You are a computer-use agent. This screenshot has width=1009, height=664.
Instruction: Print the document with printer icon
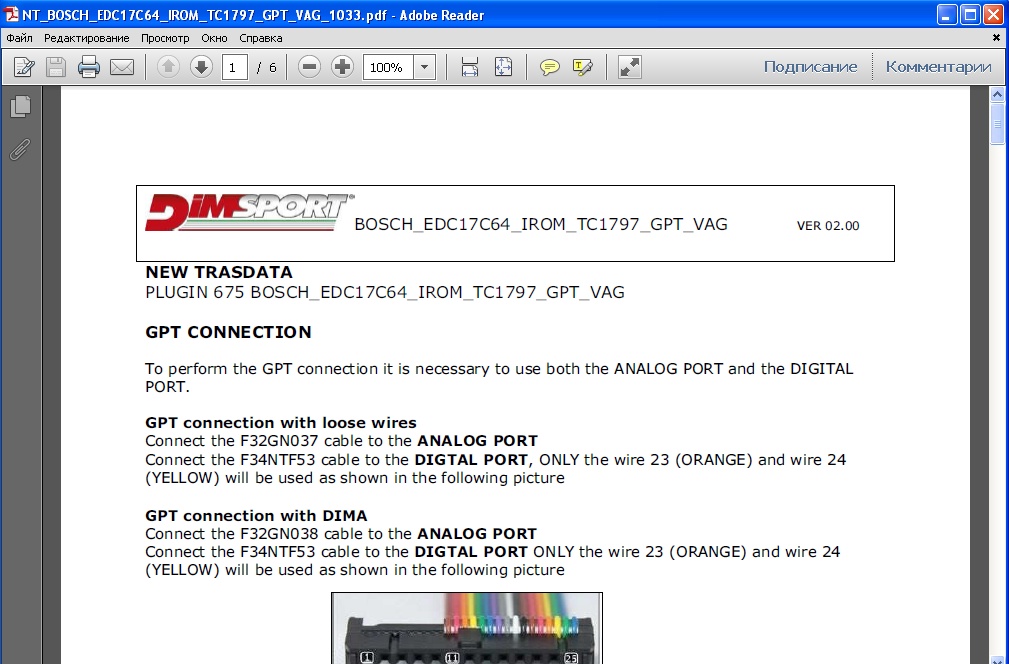click(89, 67)
